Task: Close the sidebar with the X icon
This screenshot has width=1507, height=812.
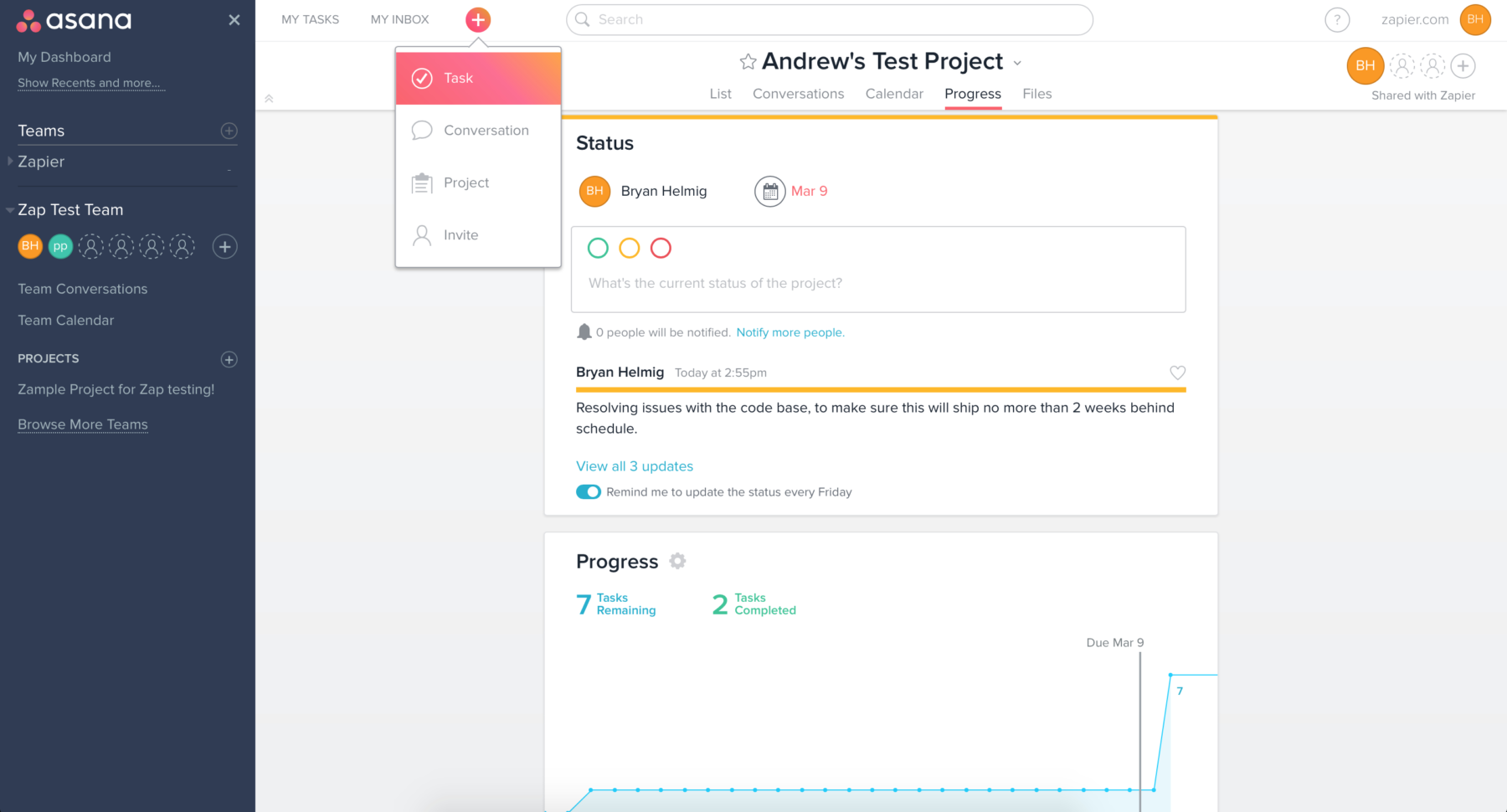Action: click(234, 20)
